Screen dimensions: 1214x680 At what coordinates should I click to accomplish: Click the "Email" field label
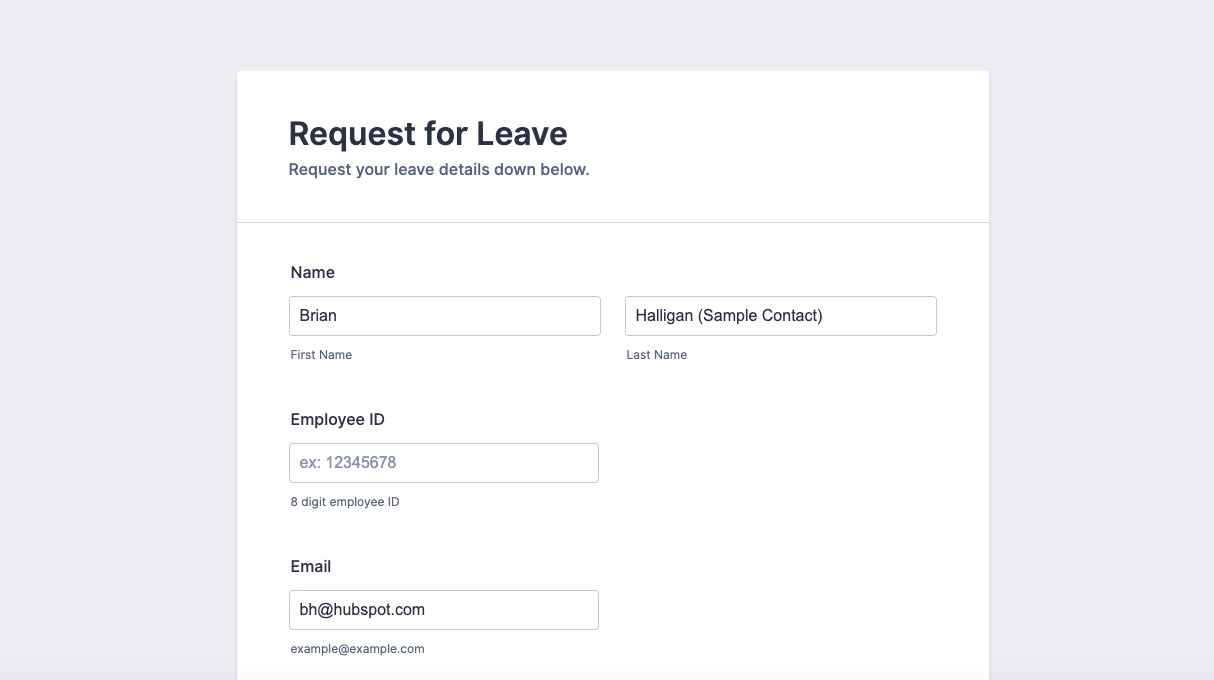311,567
